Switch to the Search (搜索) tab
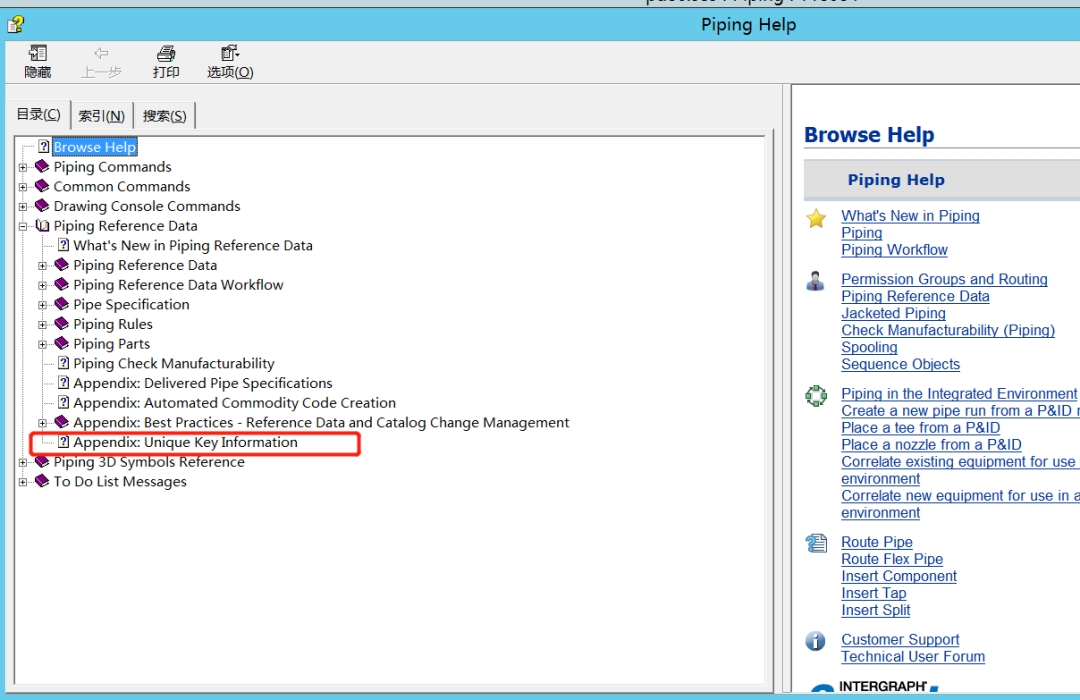Viewport: 1080px width, 700px height. click(x=164, y=116)
